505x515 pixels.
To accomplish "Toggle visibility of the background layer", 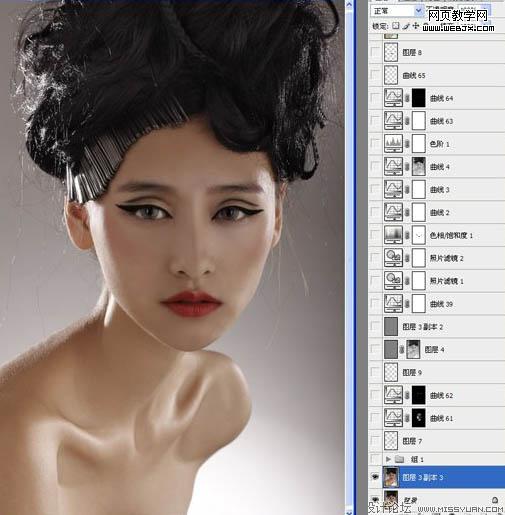I will coord(375,499).
